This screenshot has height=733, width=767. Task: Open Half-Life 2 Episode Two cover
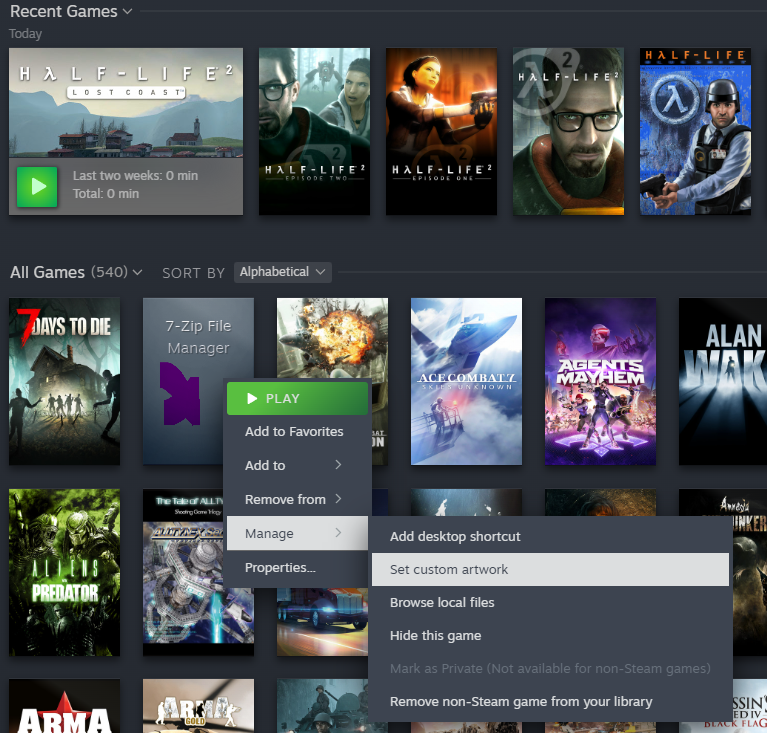click(x=314, y=131)
